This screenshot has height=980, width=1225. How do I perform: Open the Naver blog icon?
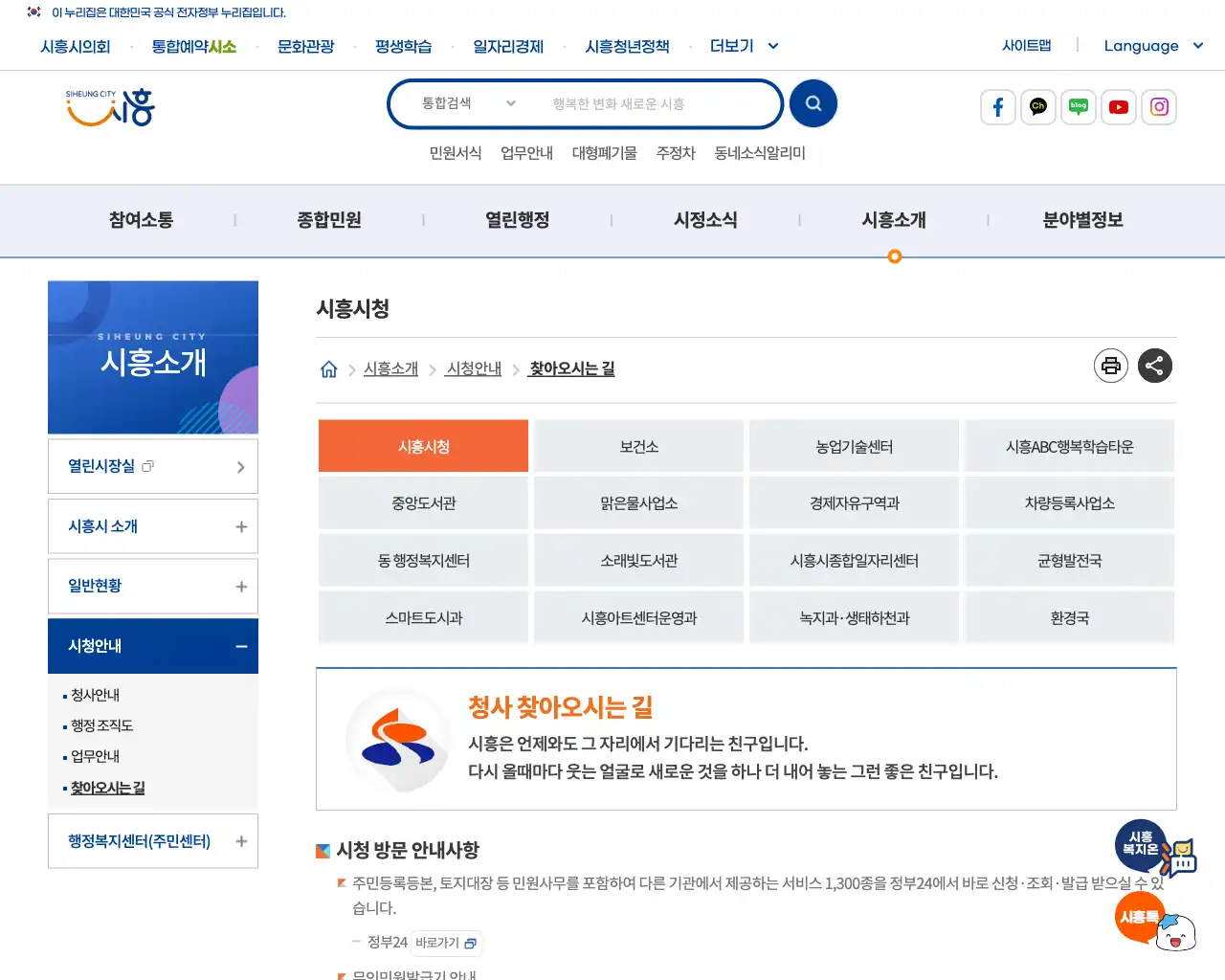[x=1079, y=107]
